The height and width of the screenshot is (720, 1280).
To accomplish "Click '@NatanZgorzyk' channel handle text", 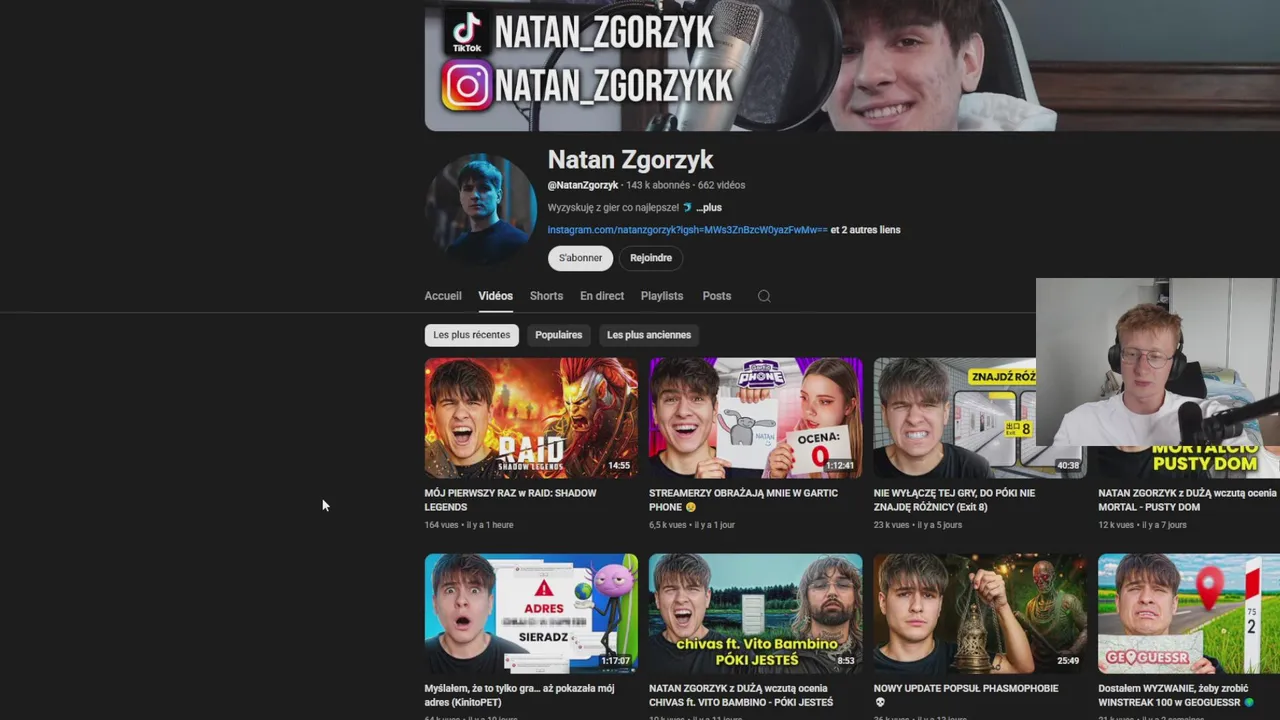I will [x=583, y=185].
